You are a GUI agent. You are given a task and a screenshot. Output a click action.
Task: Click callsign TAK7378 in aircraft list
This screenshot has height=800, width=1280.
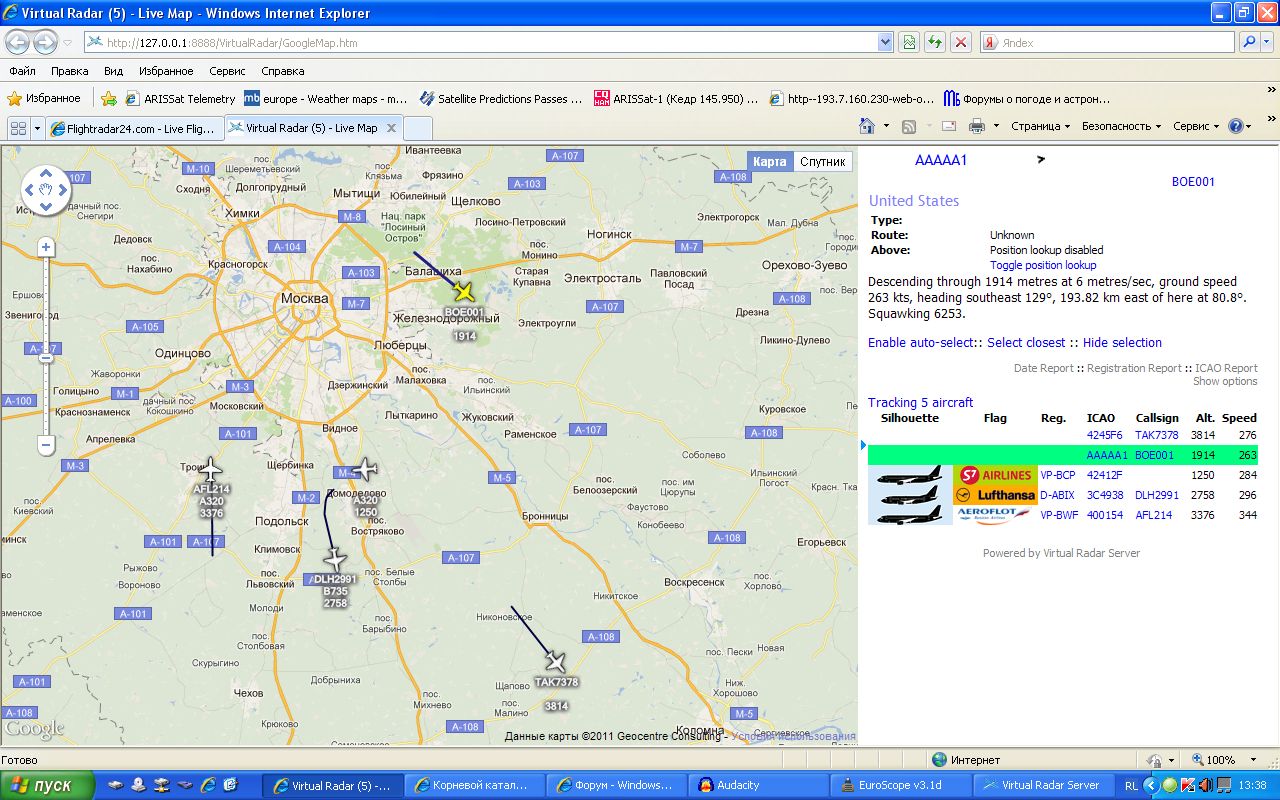(1156, 435)
